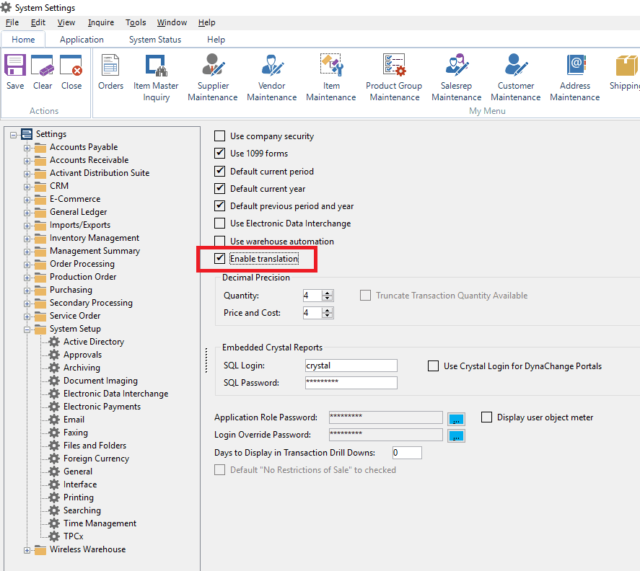Launch Supplier Maintenance icon
This screenshot has height=571, width=640.
(213, 65)
